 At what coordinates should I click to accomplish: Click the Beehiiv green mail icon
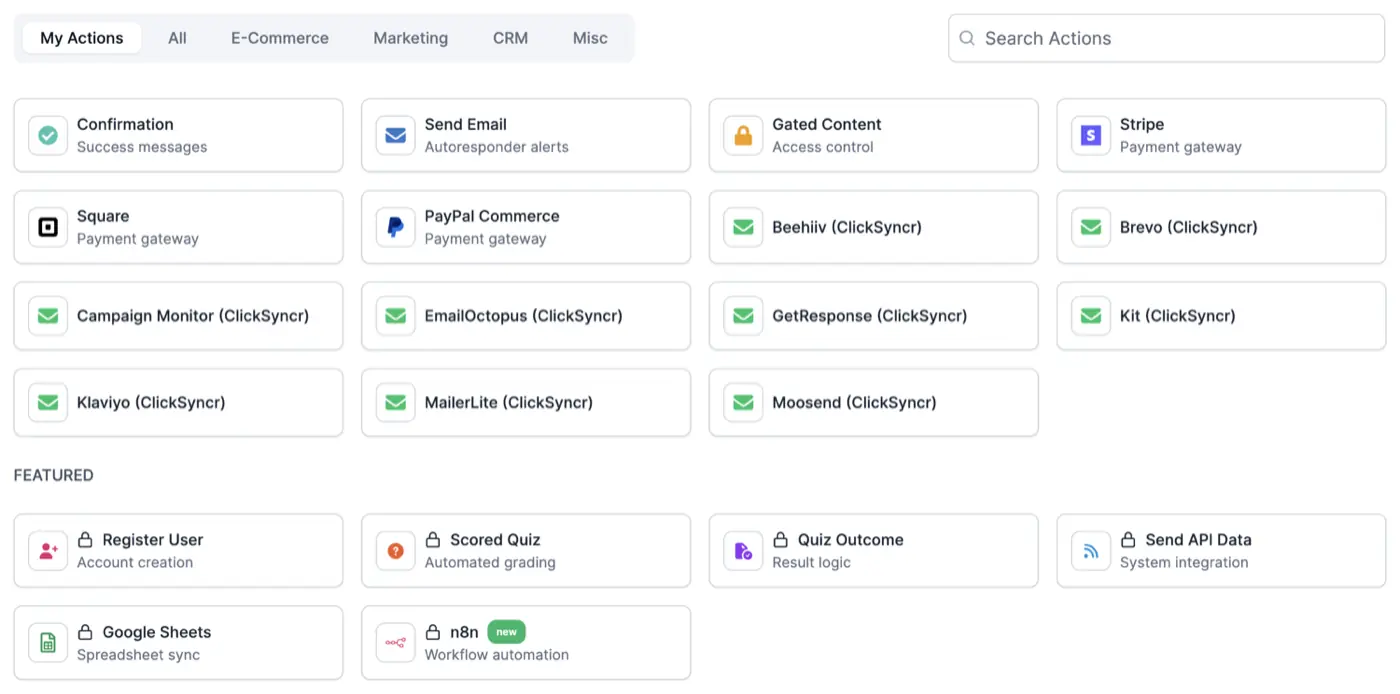coord(743,227)
